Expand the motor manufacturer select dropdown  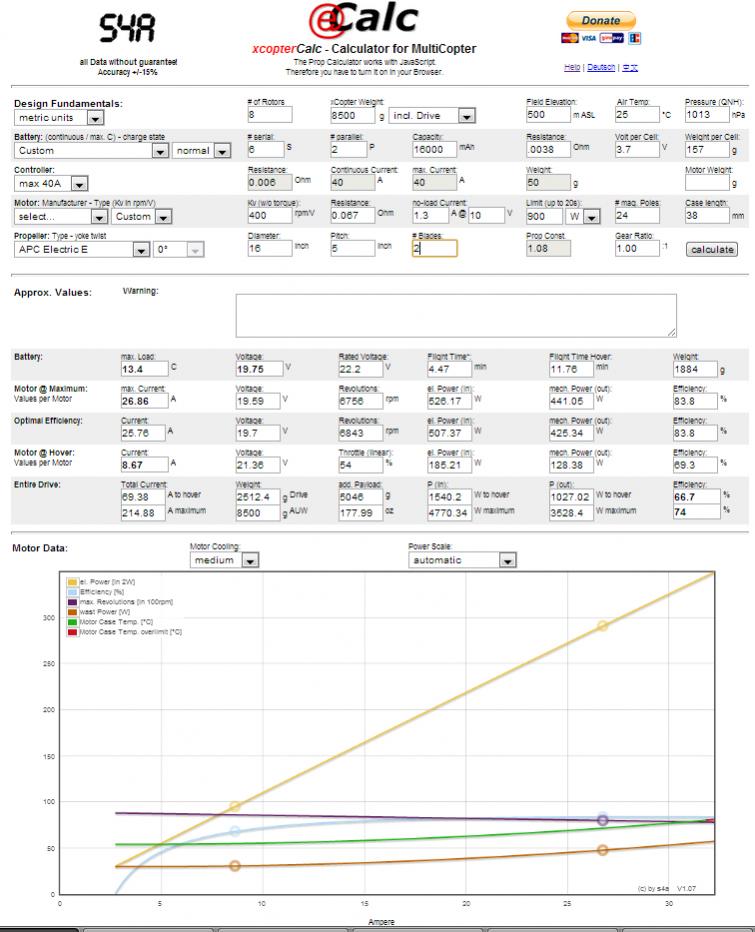[60, 216]
